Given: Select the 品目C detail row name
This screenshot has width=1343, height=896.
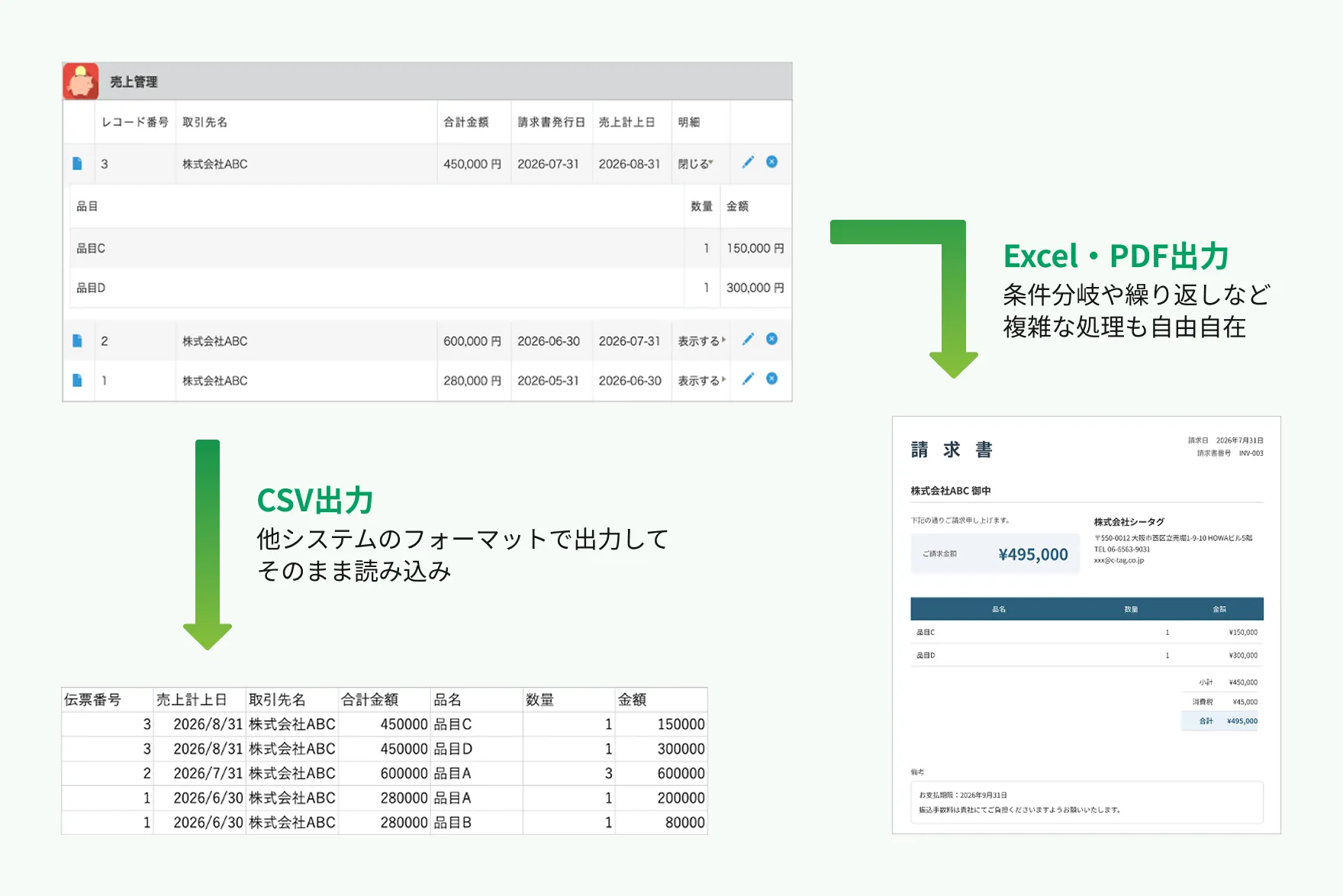Looking at the screenshot, I should click(x=91, y=248).
